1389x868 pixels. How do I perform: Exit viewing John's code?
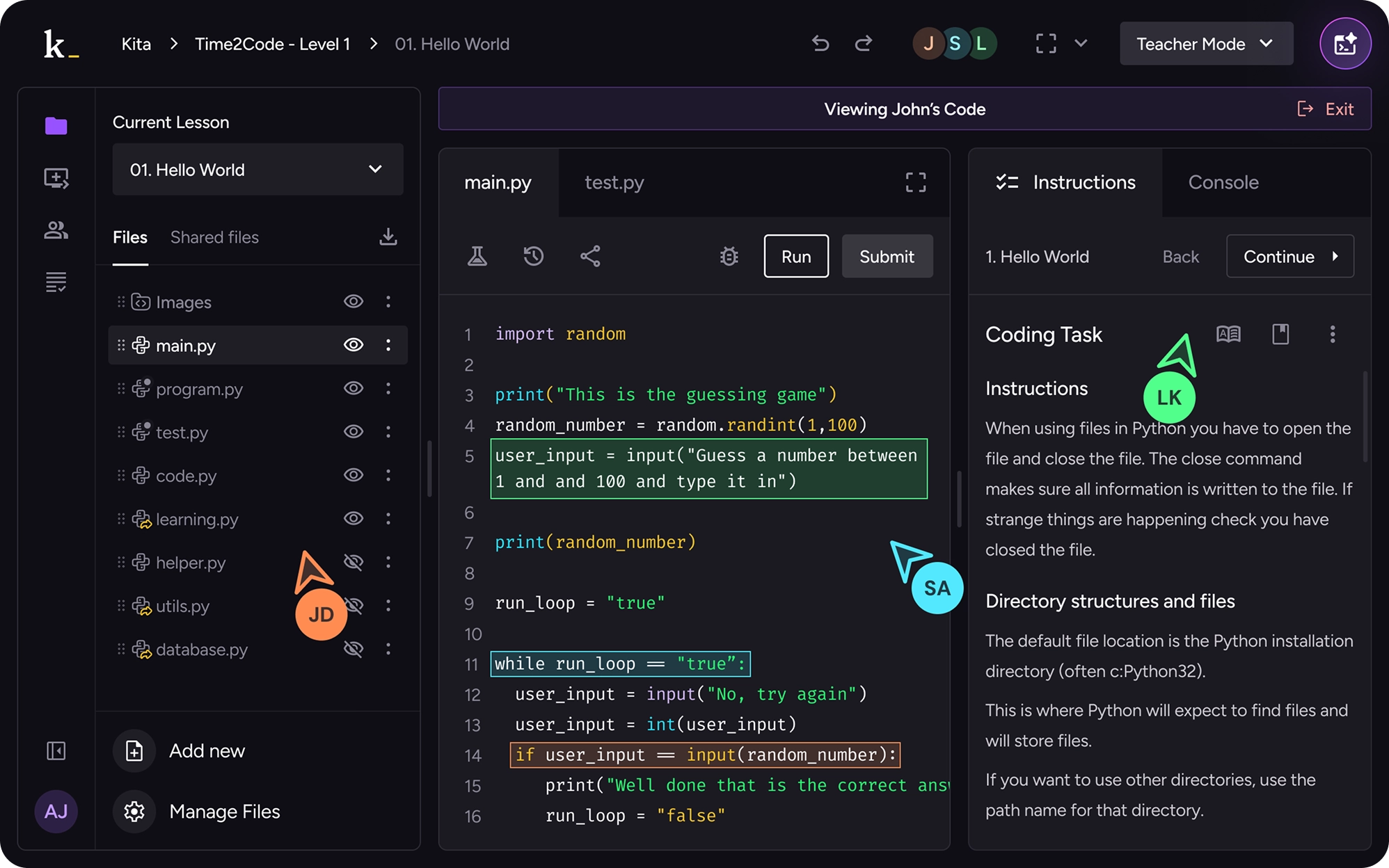(1326, 109)
